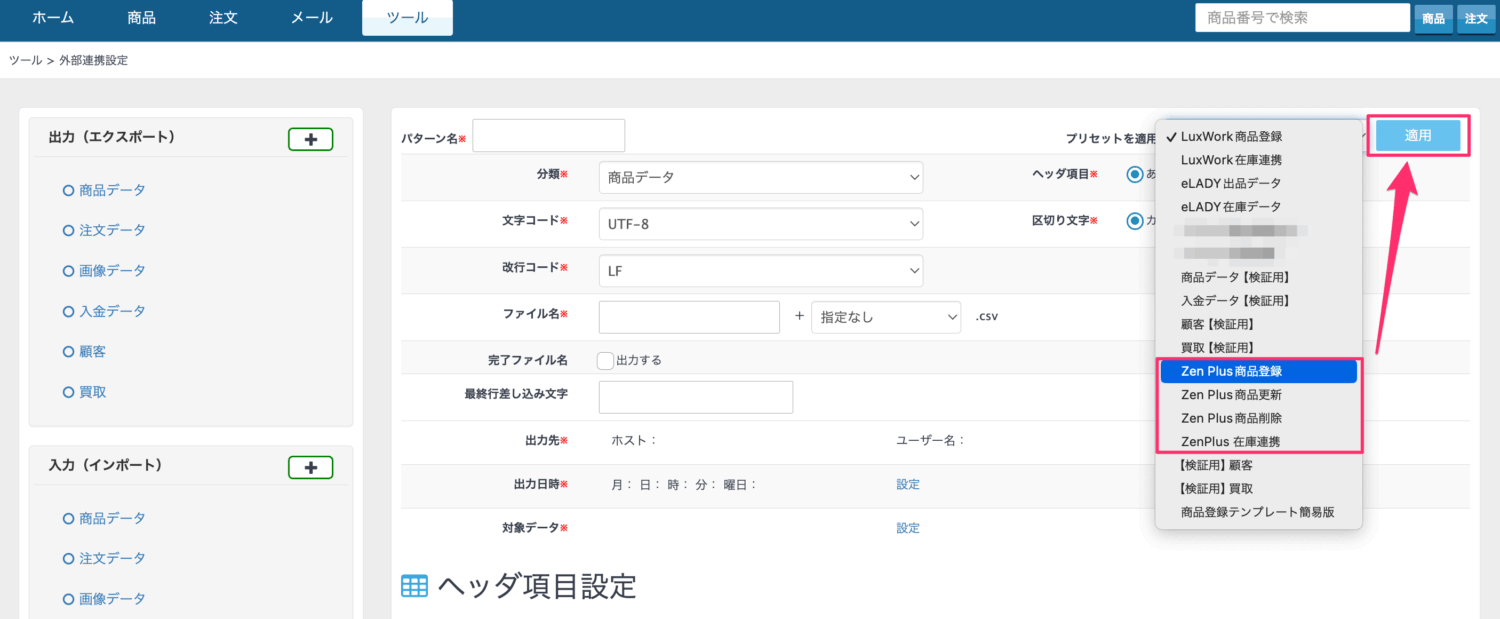Screen dimensions: 1500x619
Task: Choose LuxWork商品登録 in the preset list
Action: click(x=1259, y=136)
